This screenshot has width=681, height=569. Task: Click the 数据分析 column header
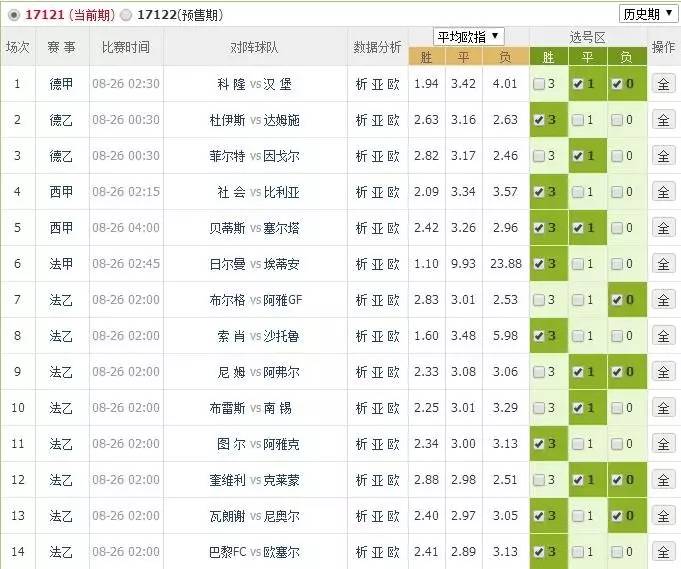(378, 47)
